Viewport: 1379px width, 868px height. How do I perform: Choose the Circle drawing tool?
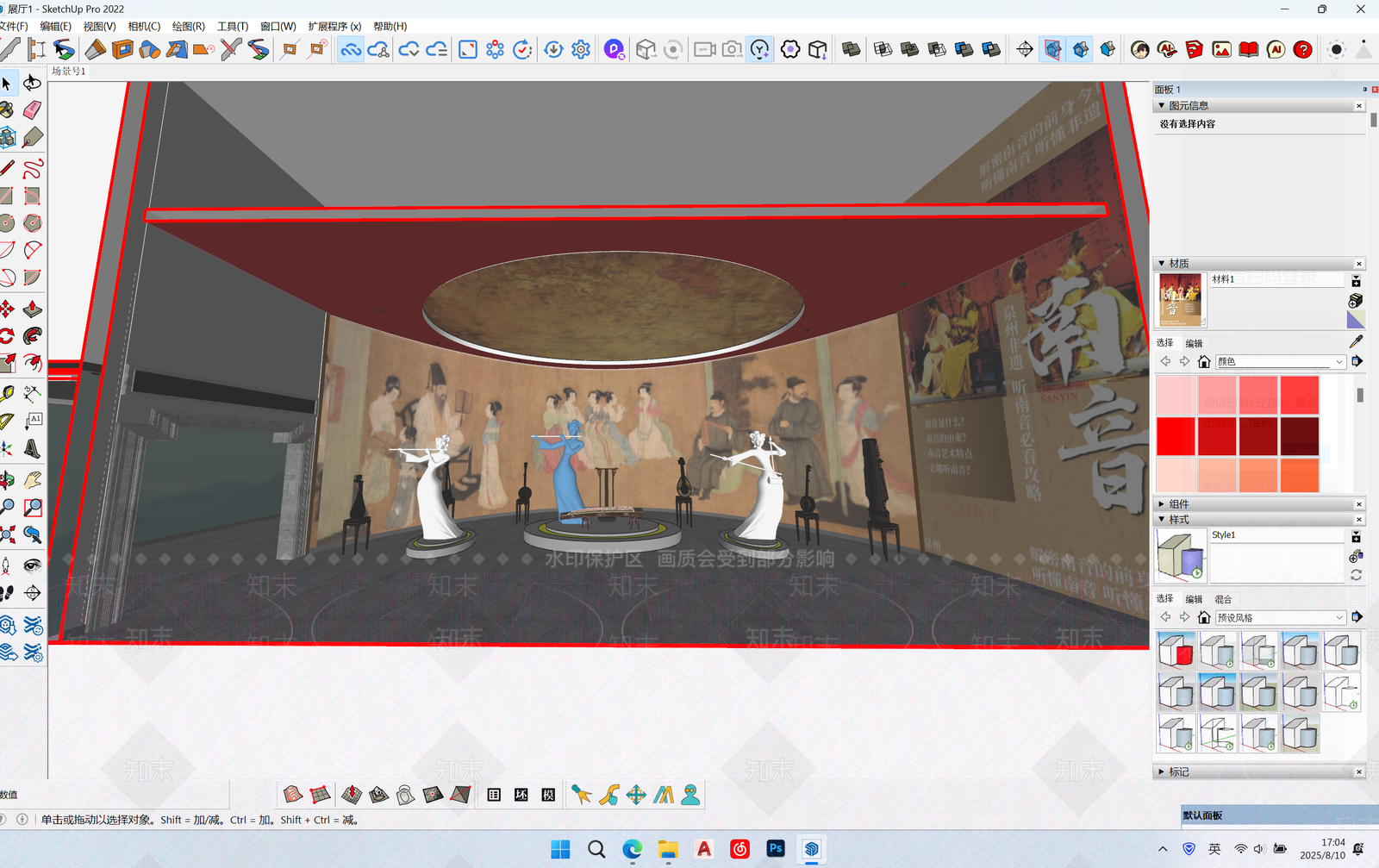coord(7,223)
